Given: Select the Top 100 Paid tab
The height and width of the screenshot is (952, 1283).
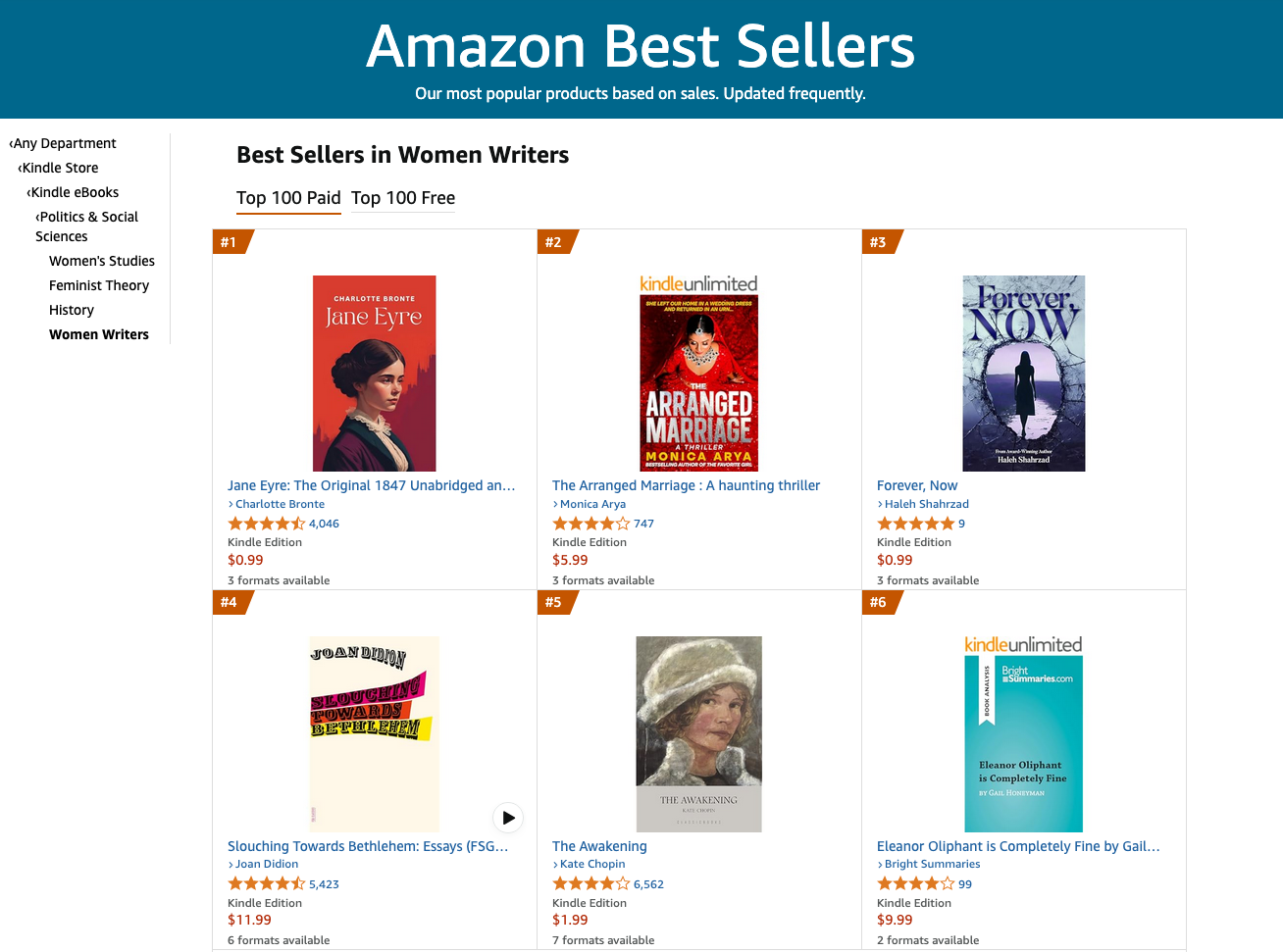Looking at the screenshot, I should pyautogui.click(x=288, y=198).
